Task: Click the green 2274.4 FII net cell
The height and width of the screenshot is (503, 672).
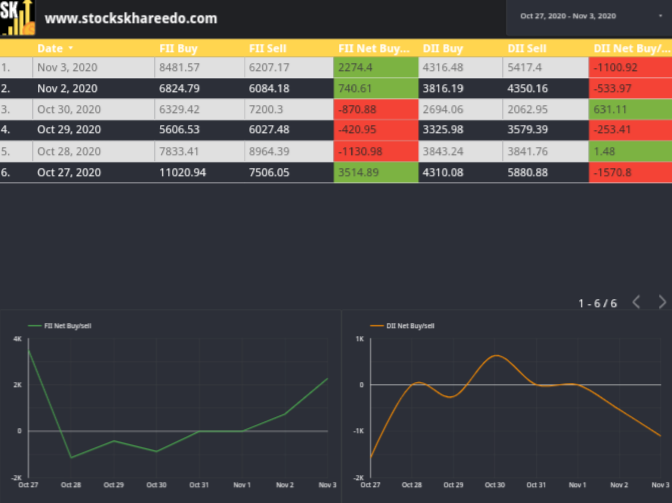Action: coord(376,67)
